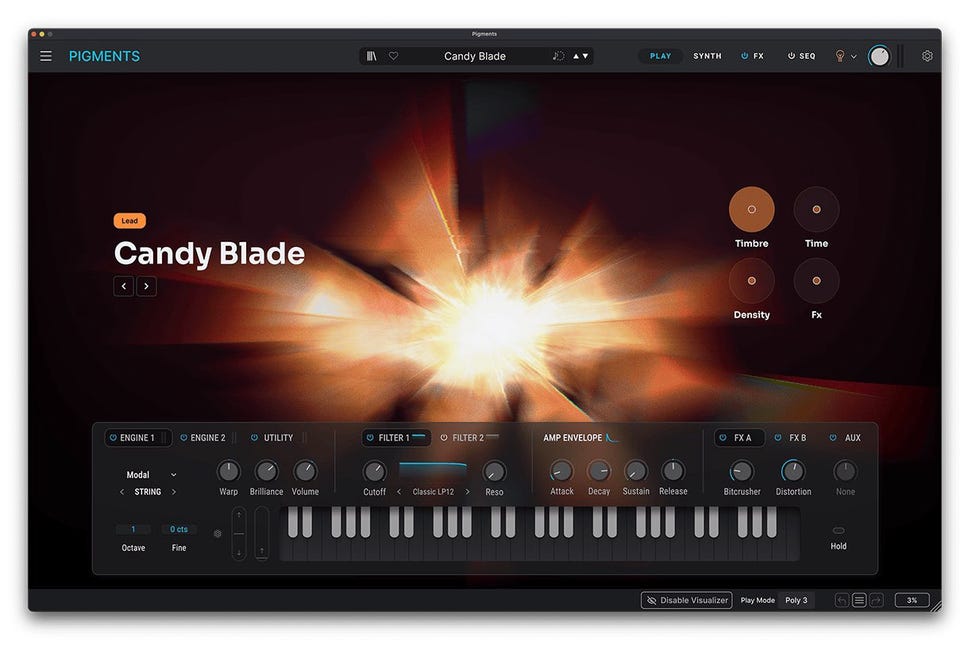
Task: Click the Bitcrusher knob
Action: pos(741,471)
